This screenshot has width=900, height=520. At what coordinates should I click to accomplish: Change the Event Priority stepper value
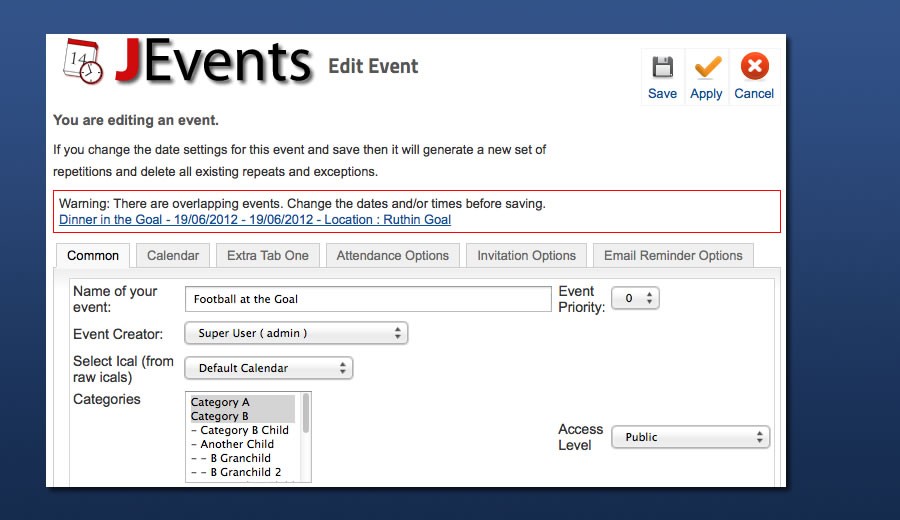click(650, 298)
